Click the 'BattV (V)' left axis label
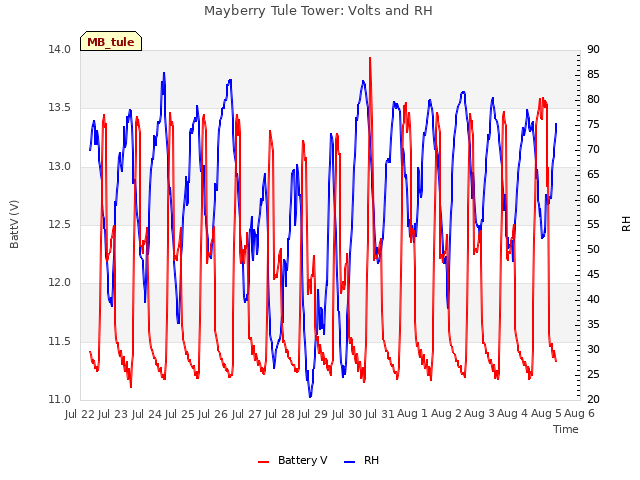Screen dimensions: 640x480 pyautogui.click(x=14, y=224)
